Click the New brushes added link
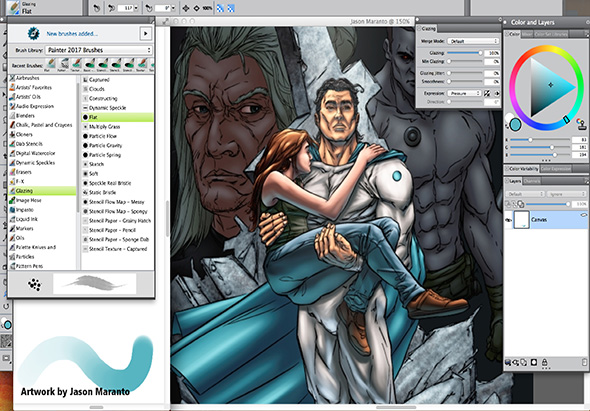The width and height of the screenshot is (590, 411). (x=72, y=34)
